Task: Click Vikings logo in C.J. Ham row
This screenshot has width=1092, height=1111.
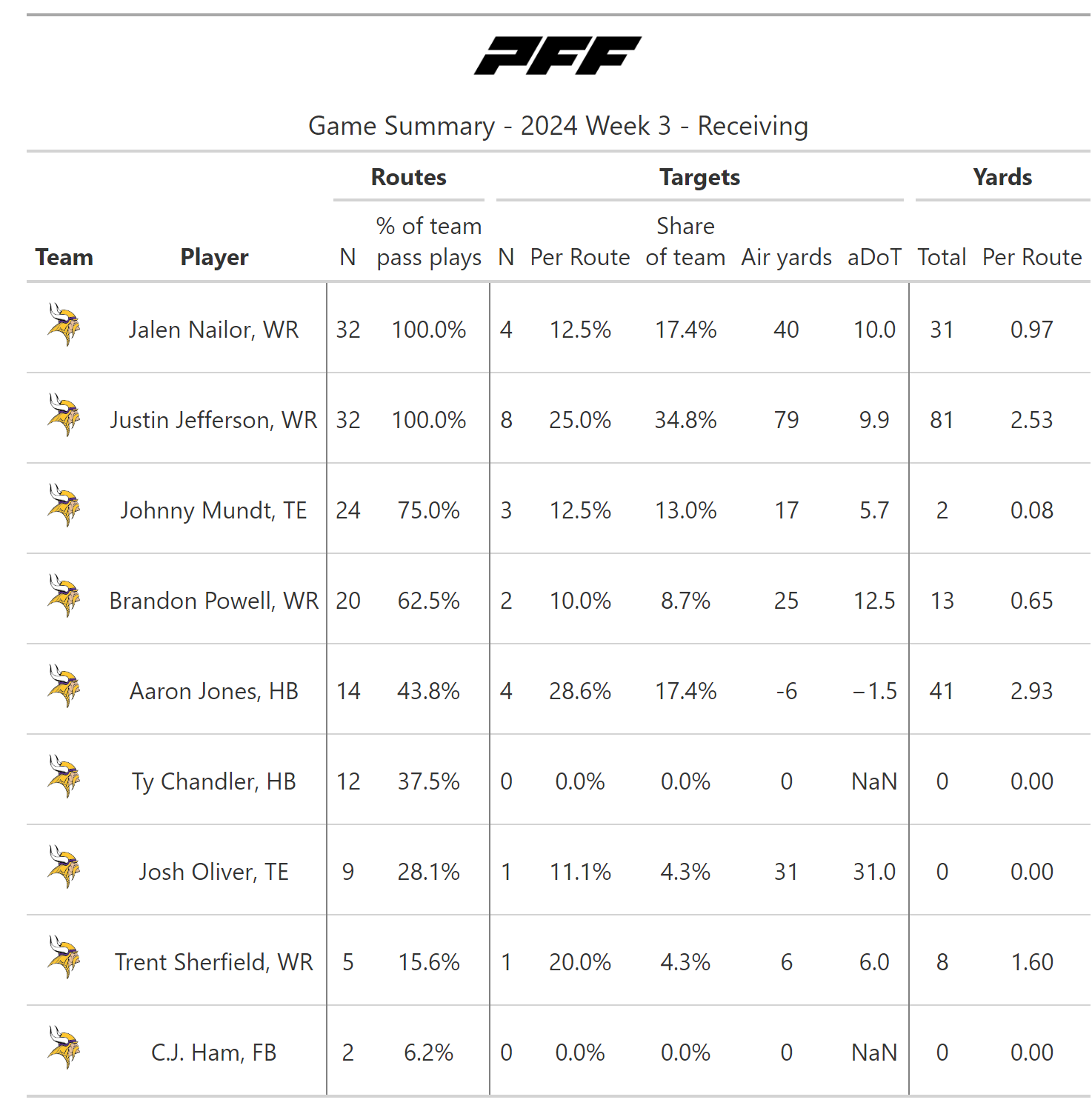Action: [64, 1047]
